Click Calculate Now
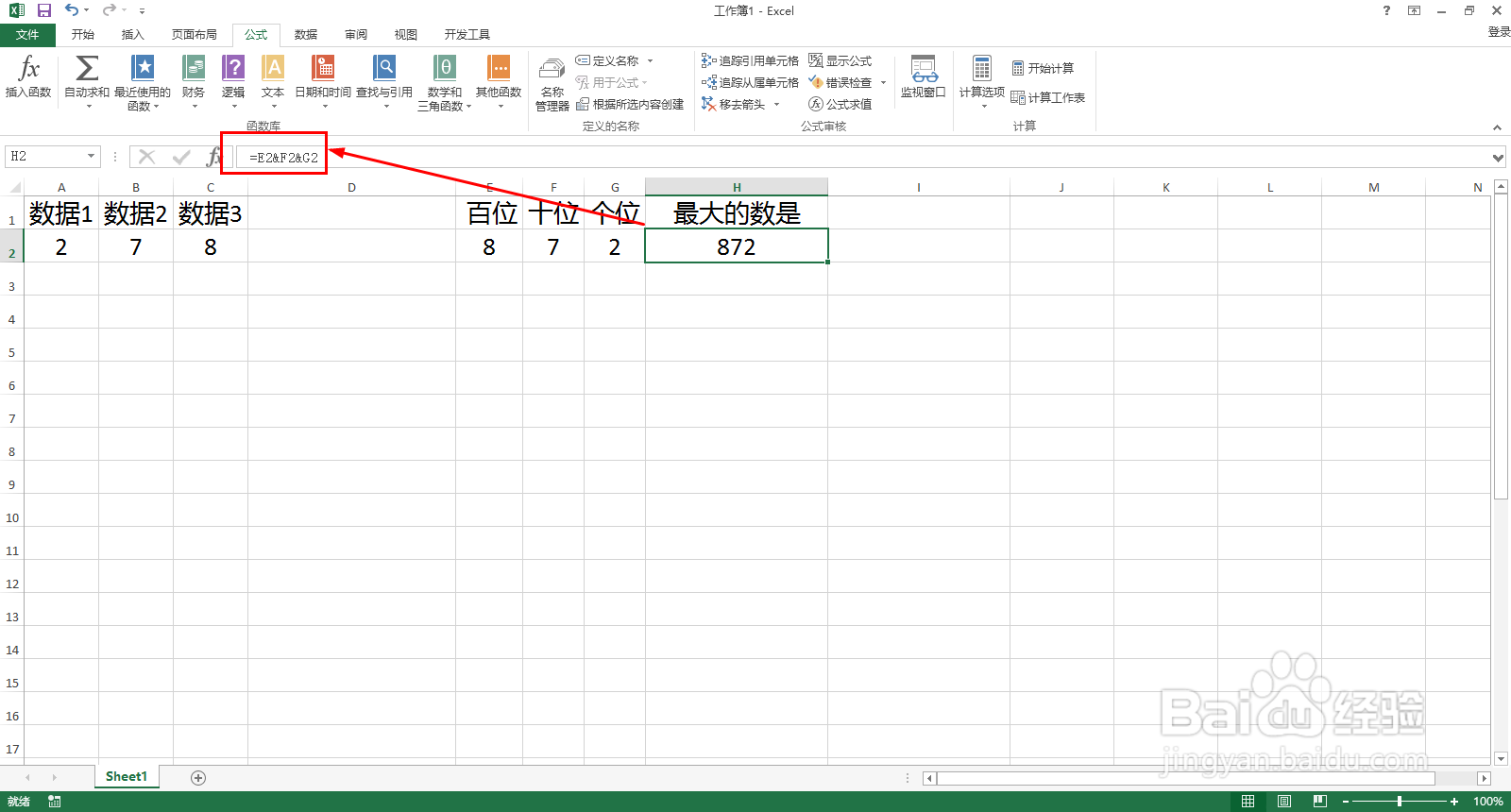This screenshot has width=1511, height=812. (1043, 68)
